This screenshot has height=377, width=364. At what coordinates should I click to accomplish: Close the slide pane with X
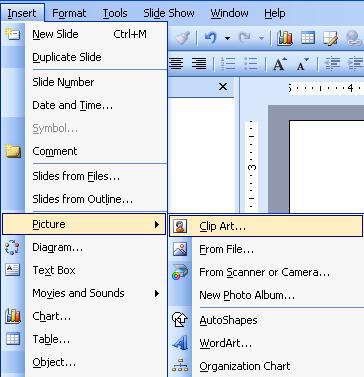[223, 87]
